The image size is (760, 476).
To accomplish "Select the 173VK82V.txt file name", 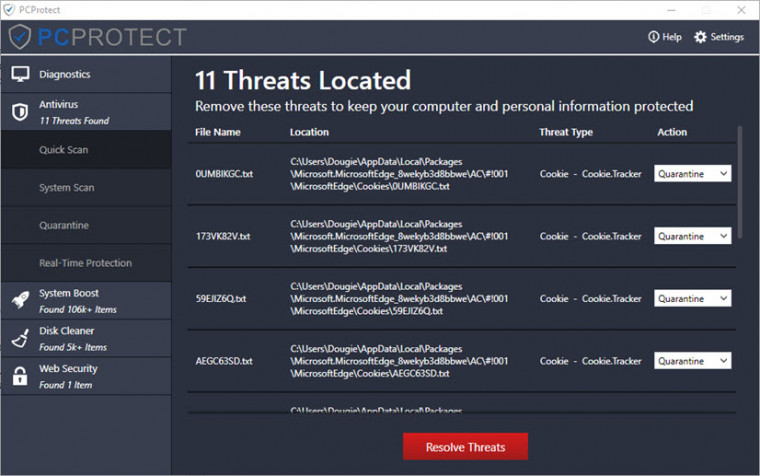I will 223,237.
